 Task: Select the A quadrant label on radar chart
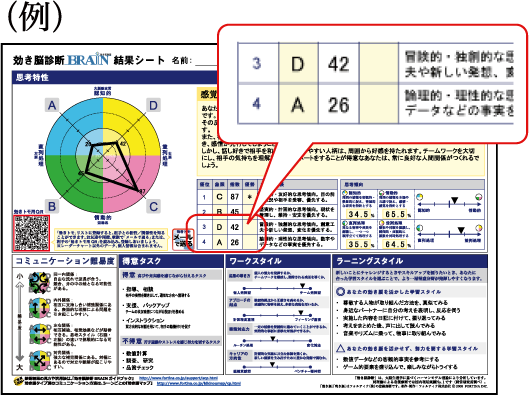click(52, 105)
